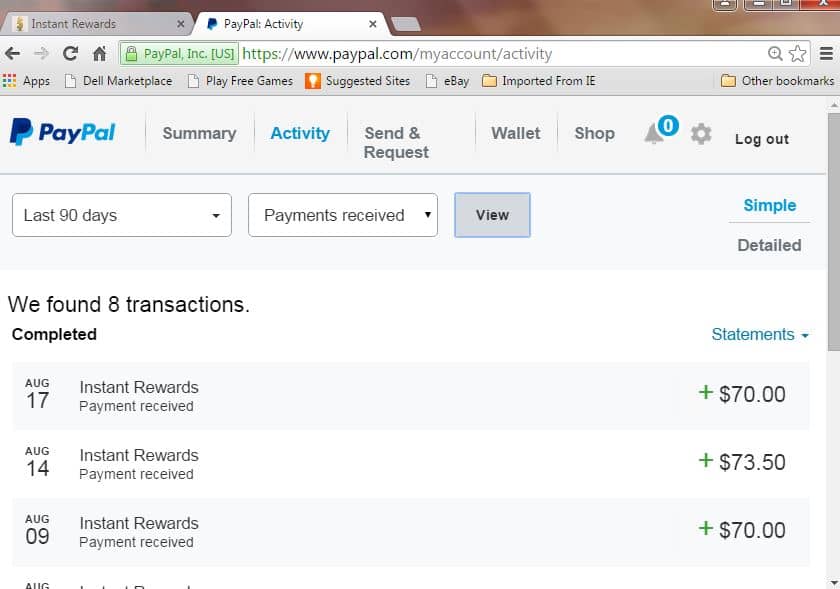This screenshot has height=589, width=840.
Task: Open the Last 90 days dropdown
Action: 122,215
